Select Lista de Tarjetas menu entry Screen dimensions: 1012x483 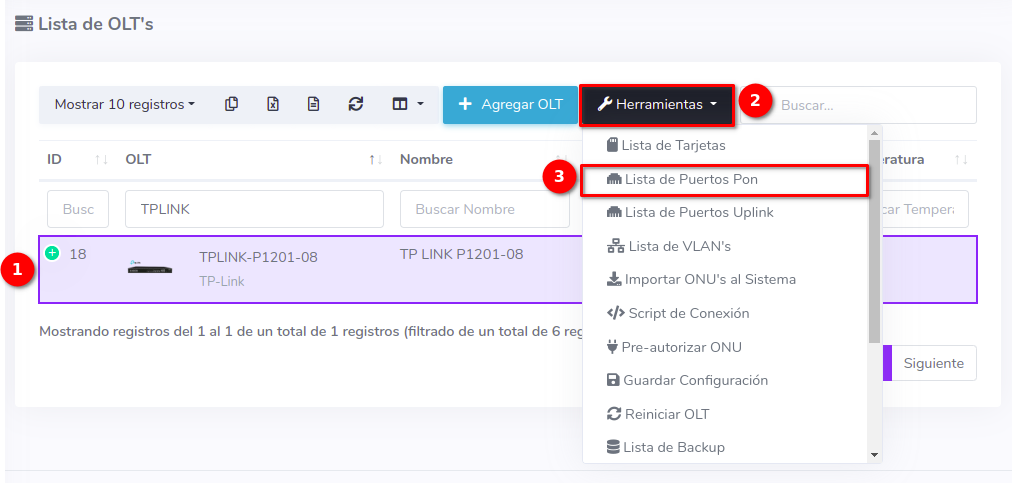672,145
